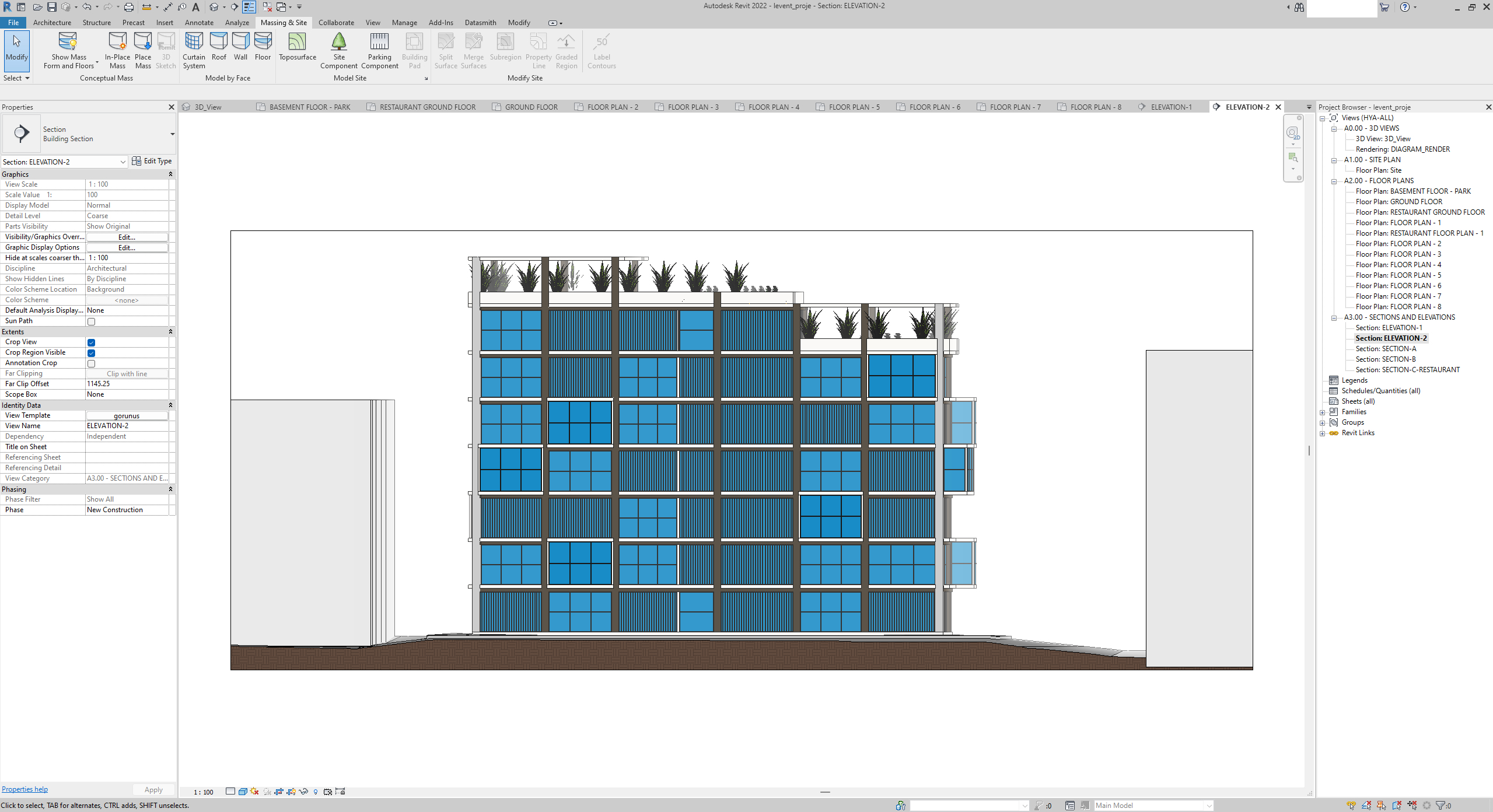Open the Properties help link
The width and height of the screenshot is (1493, 812).
(25, 789)
